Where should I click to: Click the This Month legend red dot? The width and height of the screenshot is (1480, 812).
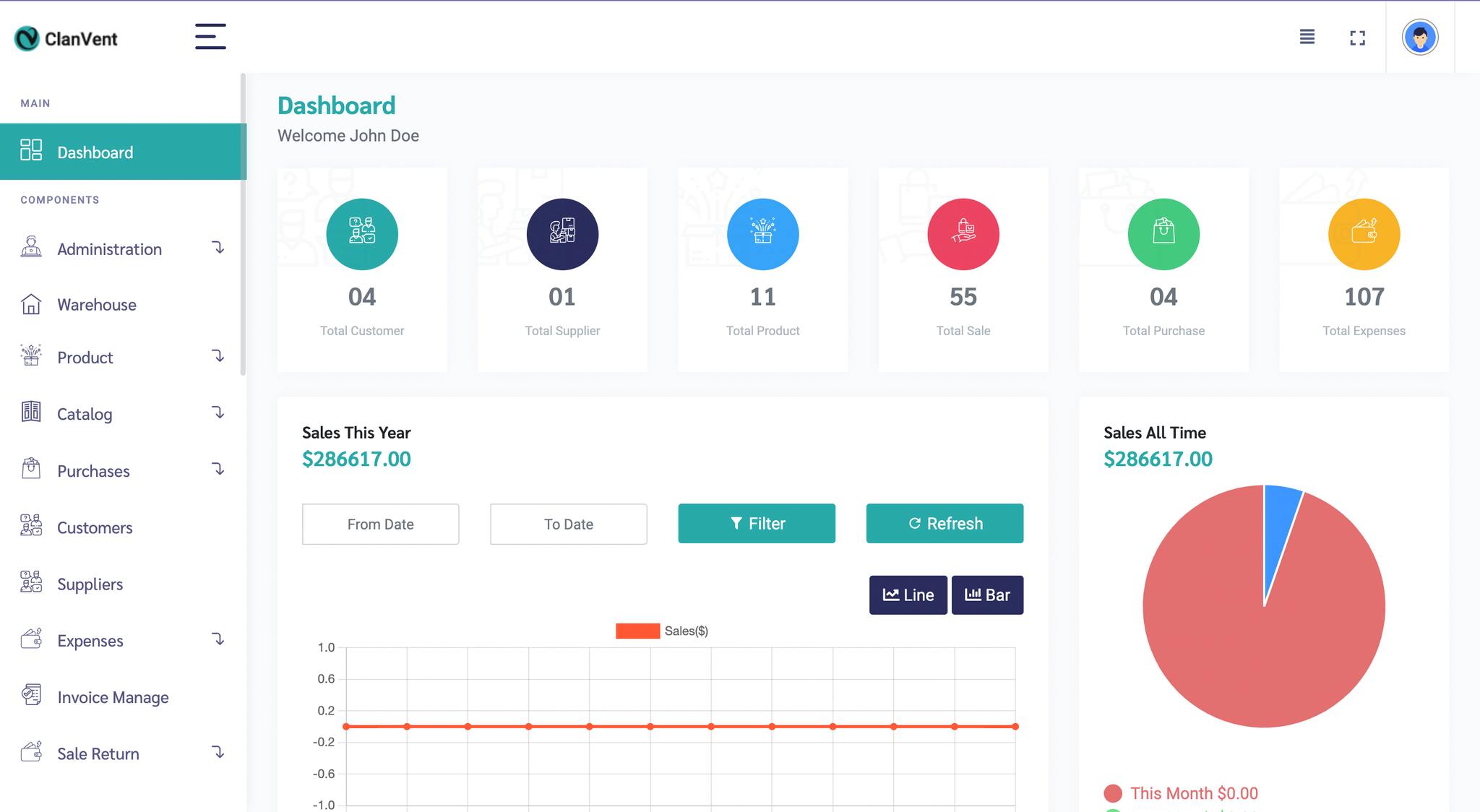click(x=1113, y=793)
